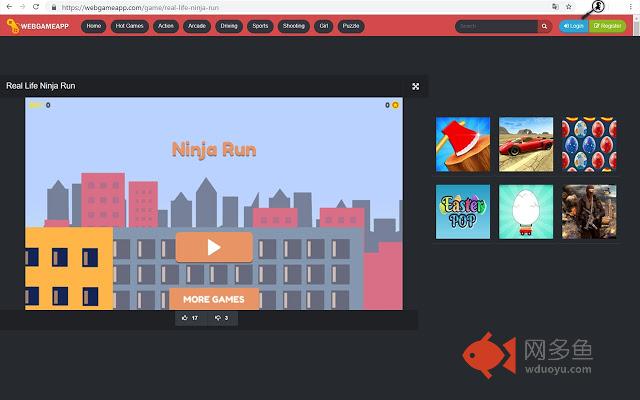
Task: Open the red sports car game thumbnail
Action: click(x=526, y=144)
